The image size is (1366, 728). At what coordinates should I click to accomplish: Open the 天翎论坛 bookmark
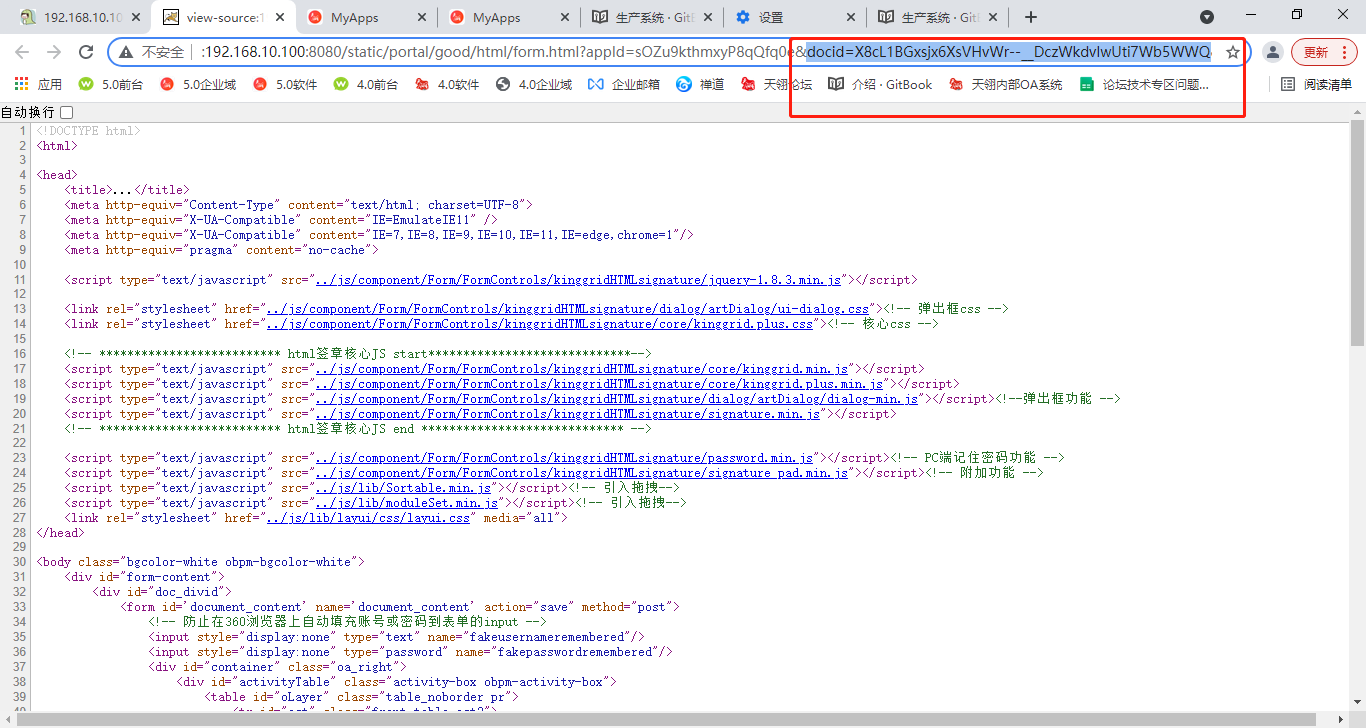[x=776, y=85]
